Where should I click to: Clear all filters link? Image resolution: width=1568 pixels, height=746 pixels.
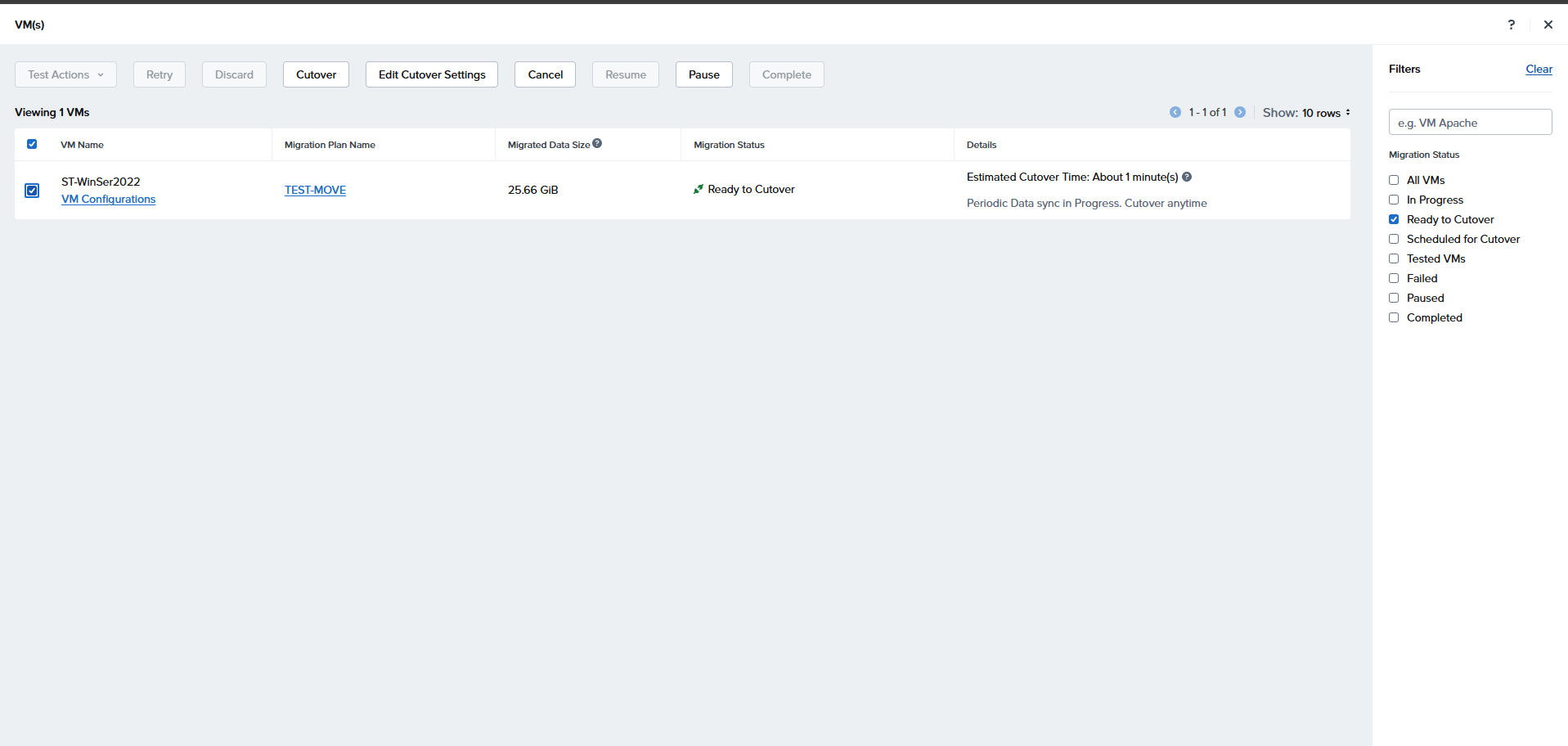coord(1539,70)
